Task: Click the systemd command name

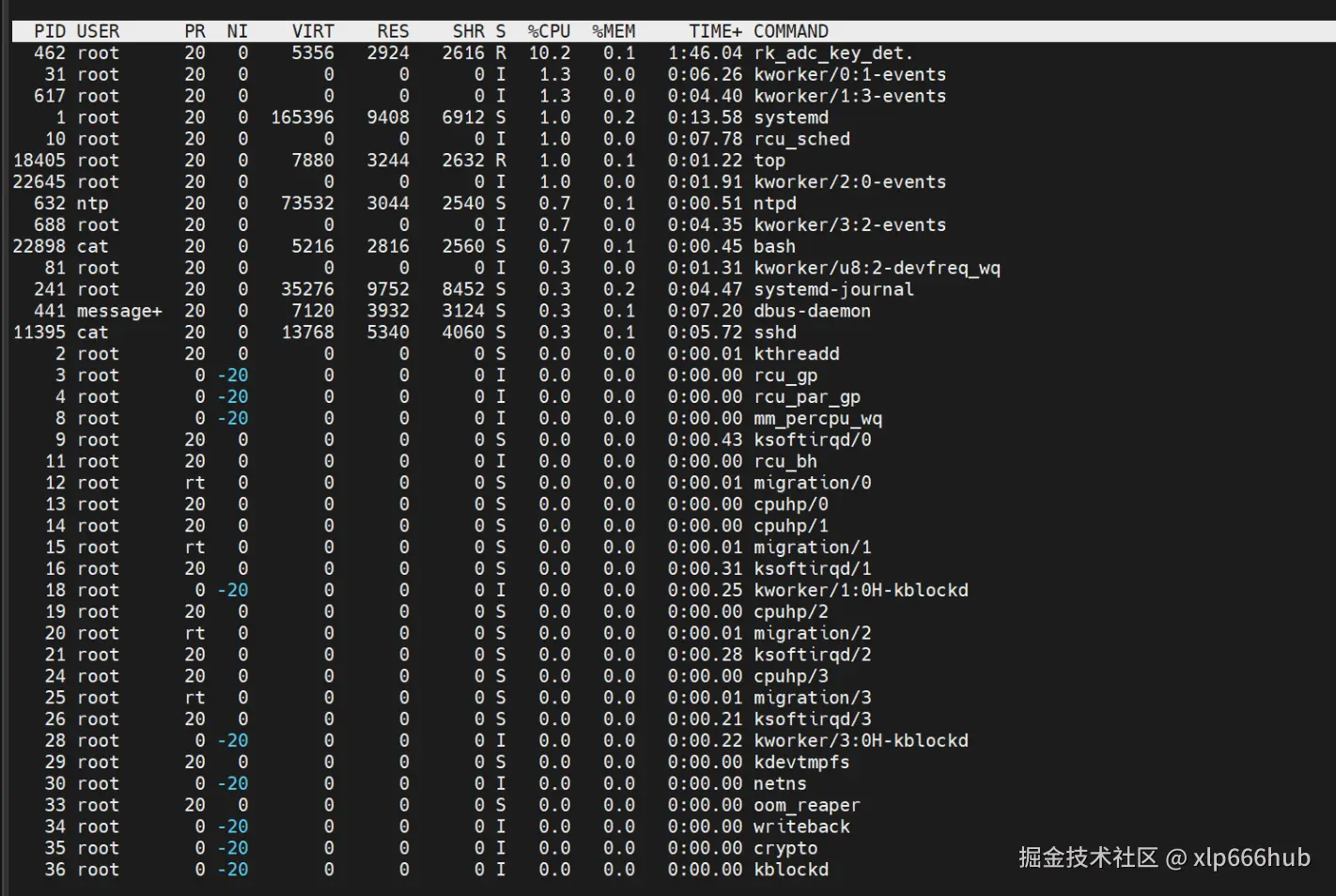Action: [791, 117]
